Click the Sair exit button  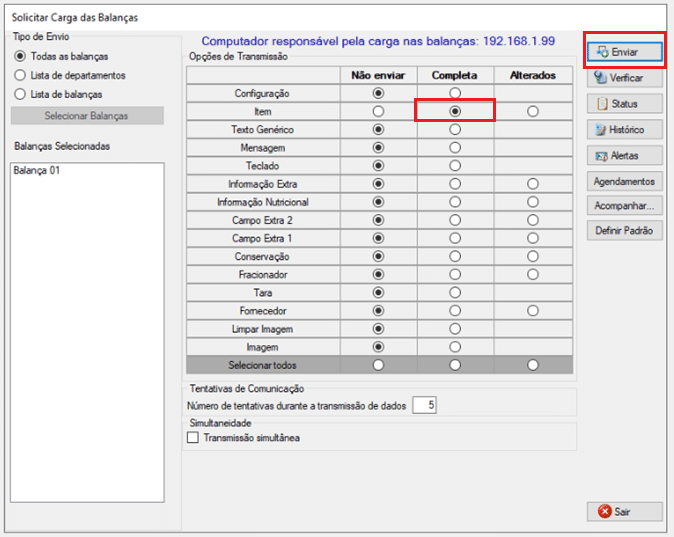624,511
